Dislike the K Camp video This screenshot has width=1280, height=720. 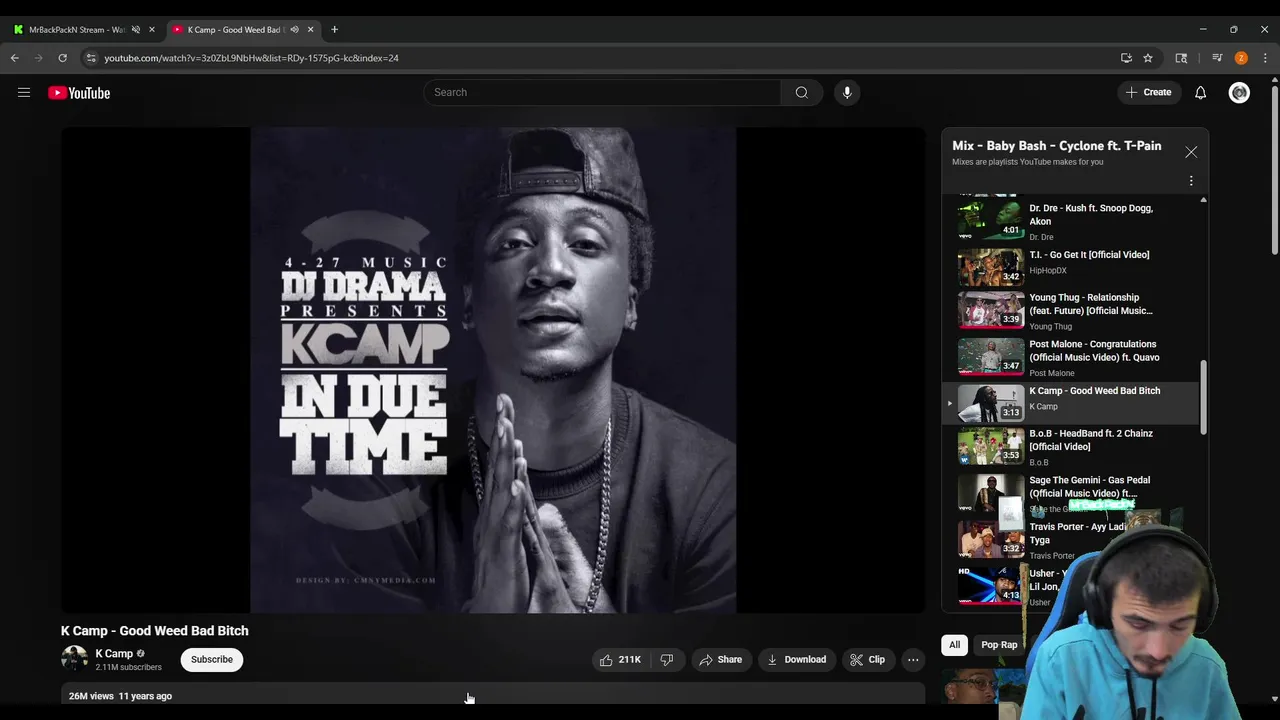point(667,659)
